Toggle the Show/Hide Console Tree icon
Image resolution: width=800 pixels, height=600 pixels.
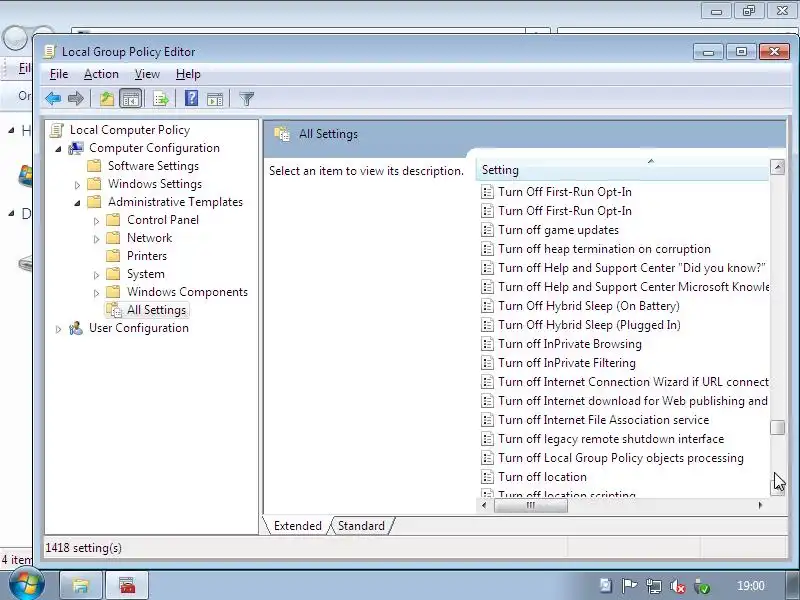(131, 98)
